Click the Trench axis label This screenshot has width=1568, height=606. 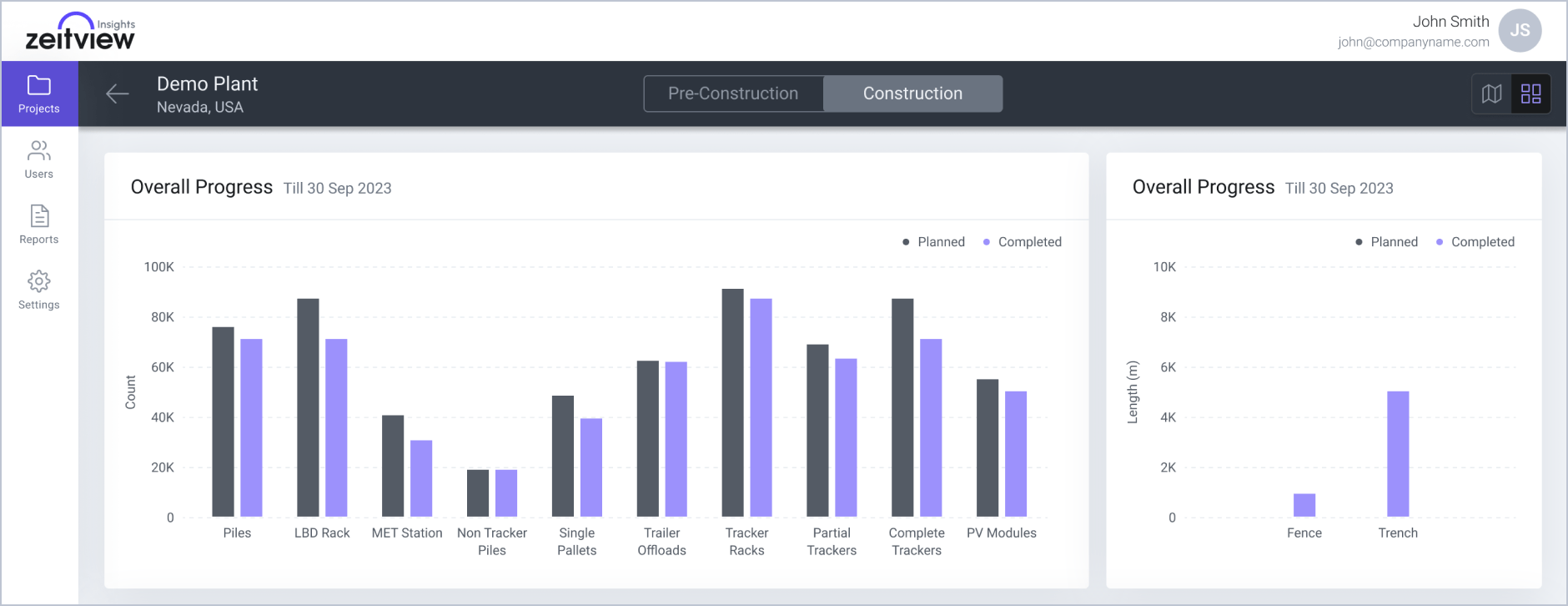click(x=1398, y=533)
